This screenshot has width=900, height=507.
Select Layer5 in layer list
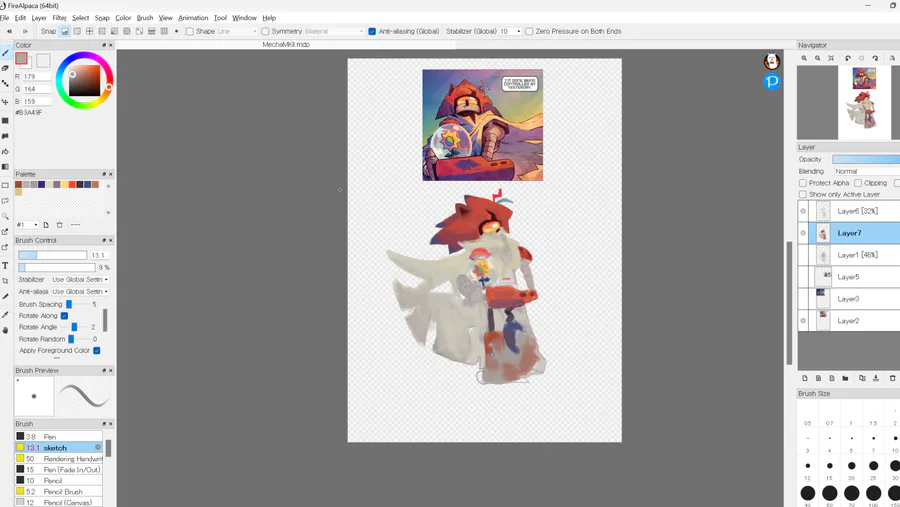click(855, 277)
